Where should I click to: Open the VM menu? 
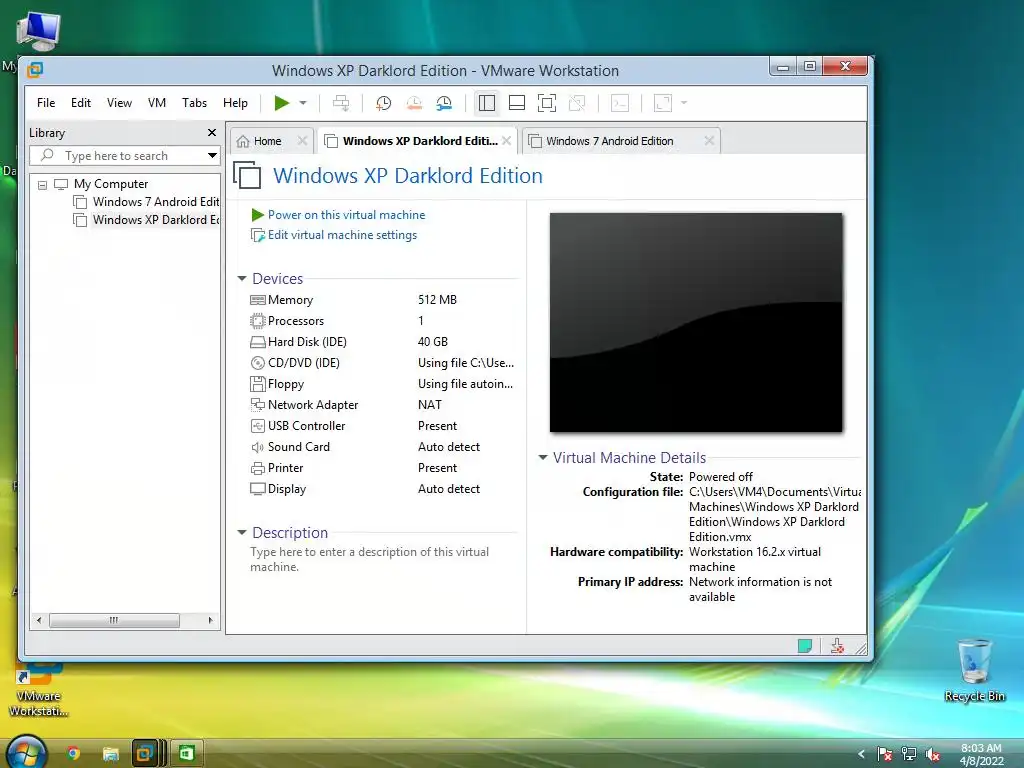coord(157,103)
